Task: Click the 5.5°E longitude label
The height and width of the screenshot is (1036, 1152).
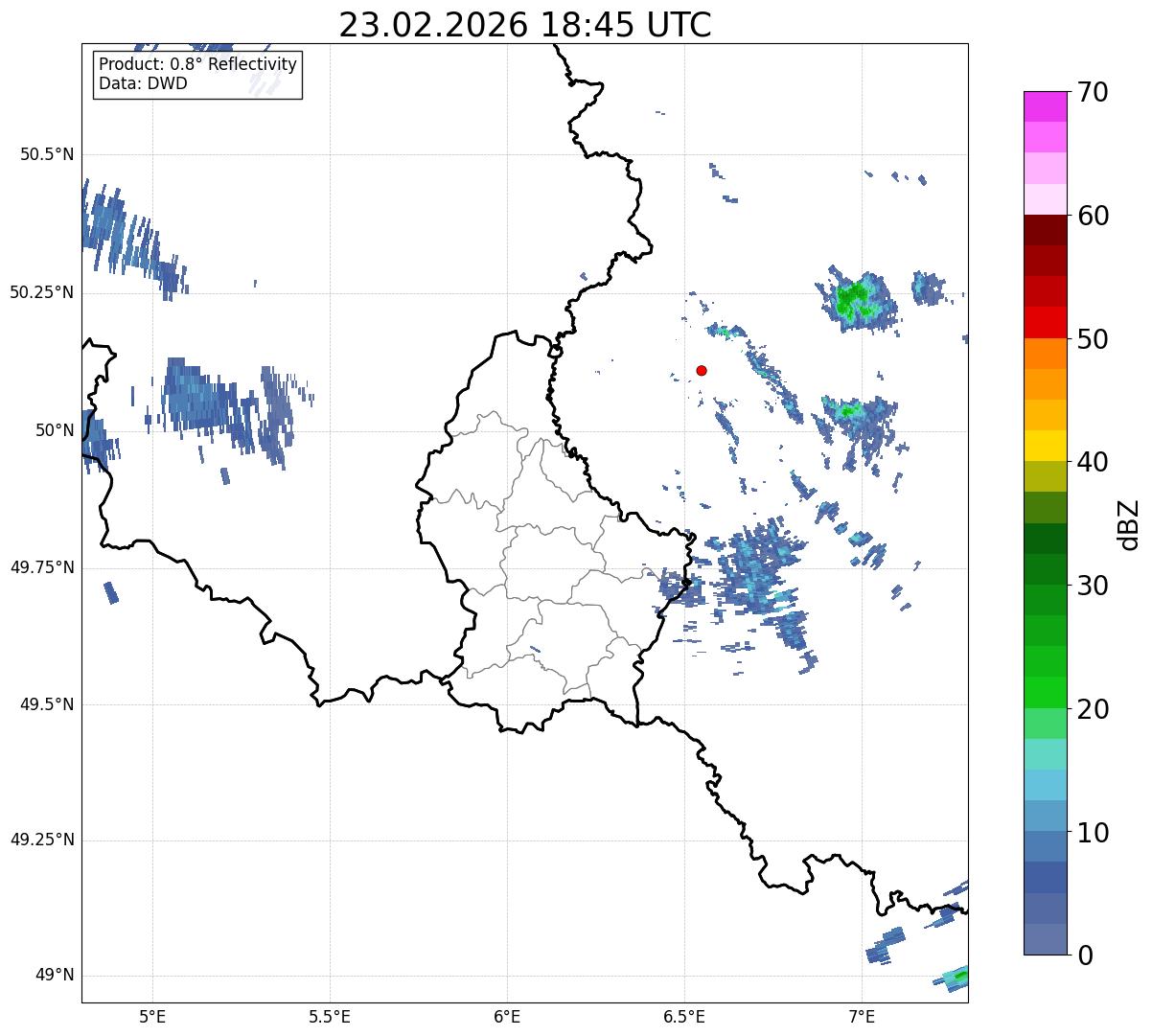Action: tap(330, 1016)
